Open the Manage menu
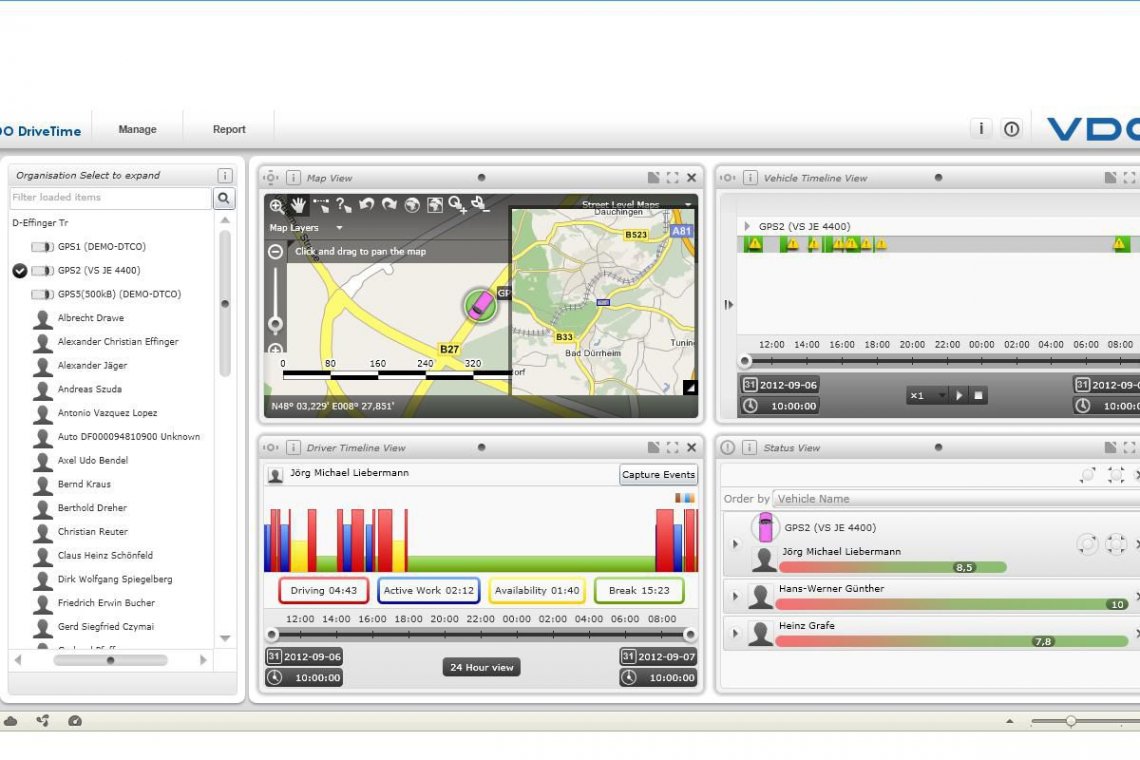Screen dimensions: 1140x760 [x=137, y=129]
